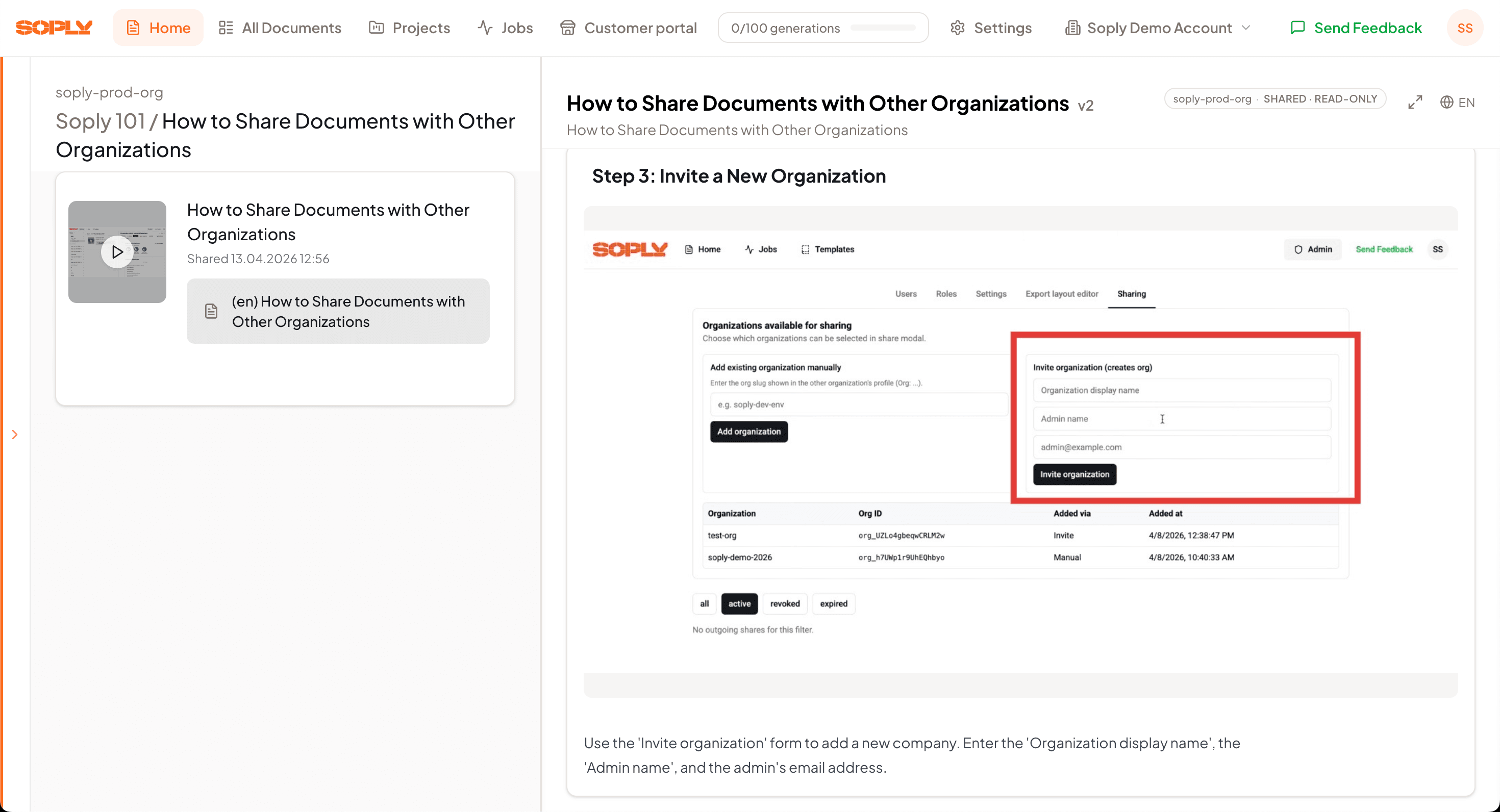Click the globe language icon

click(1446, 102)
